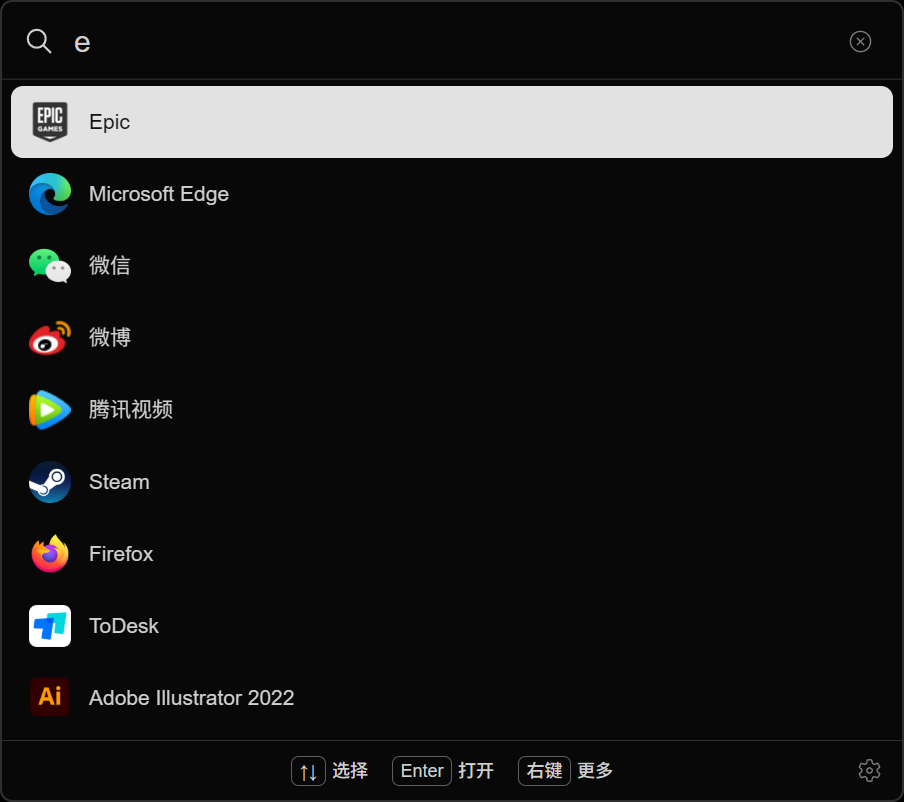Screen dimensions: 904x802
Task: Select the '微信' result text
Action: point(110,266)
